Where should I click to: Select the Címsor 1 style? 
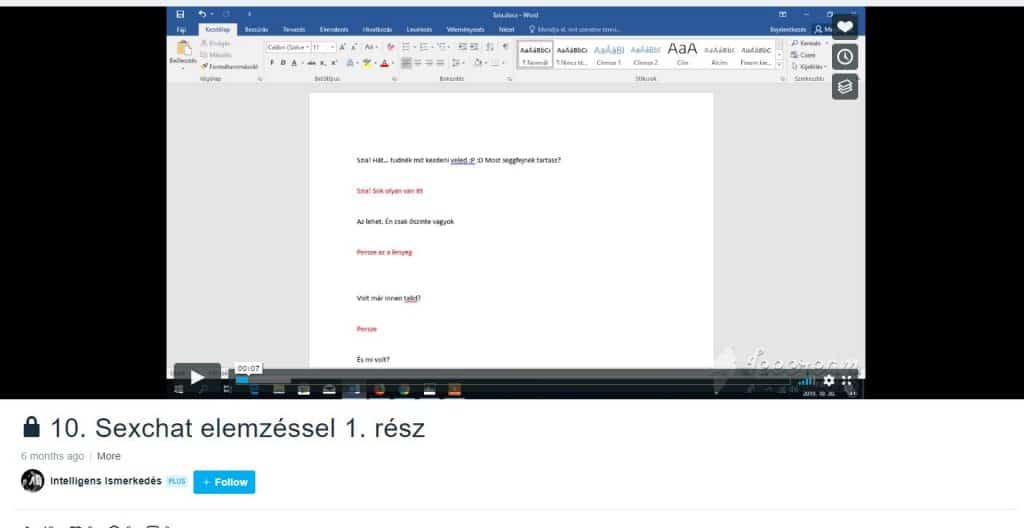(608, 52)
